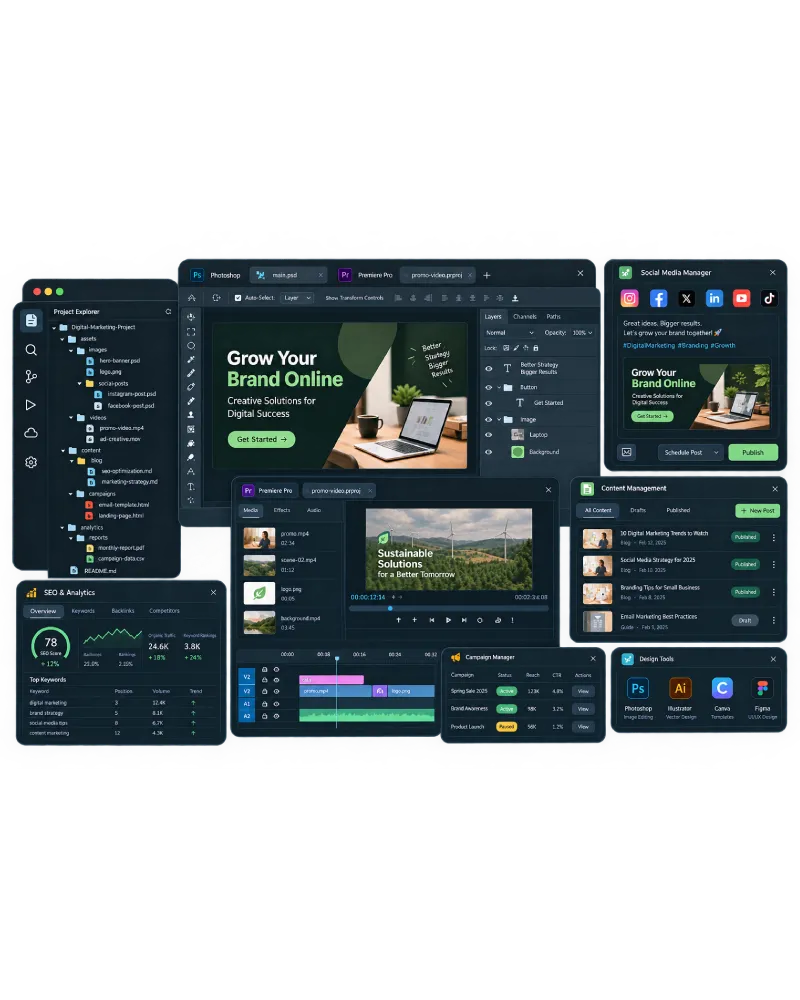Click the Premiere Pro preview progress bar
800x1000 pixels.
448,609
